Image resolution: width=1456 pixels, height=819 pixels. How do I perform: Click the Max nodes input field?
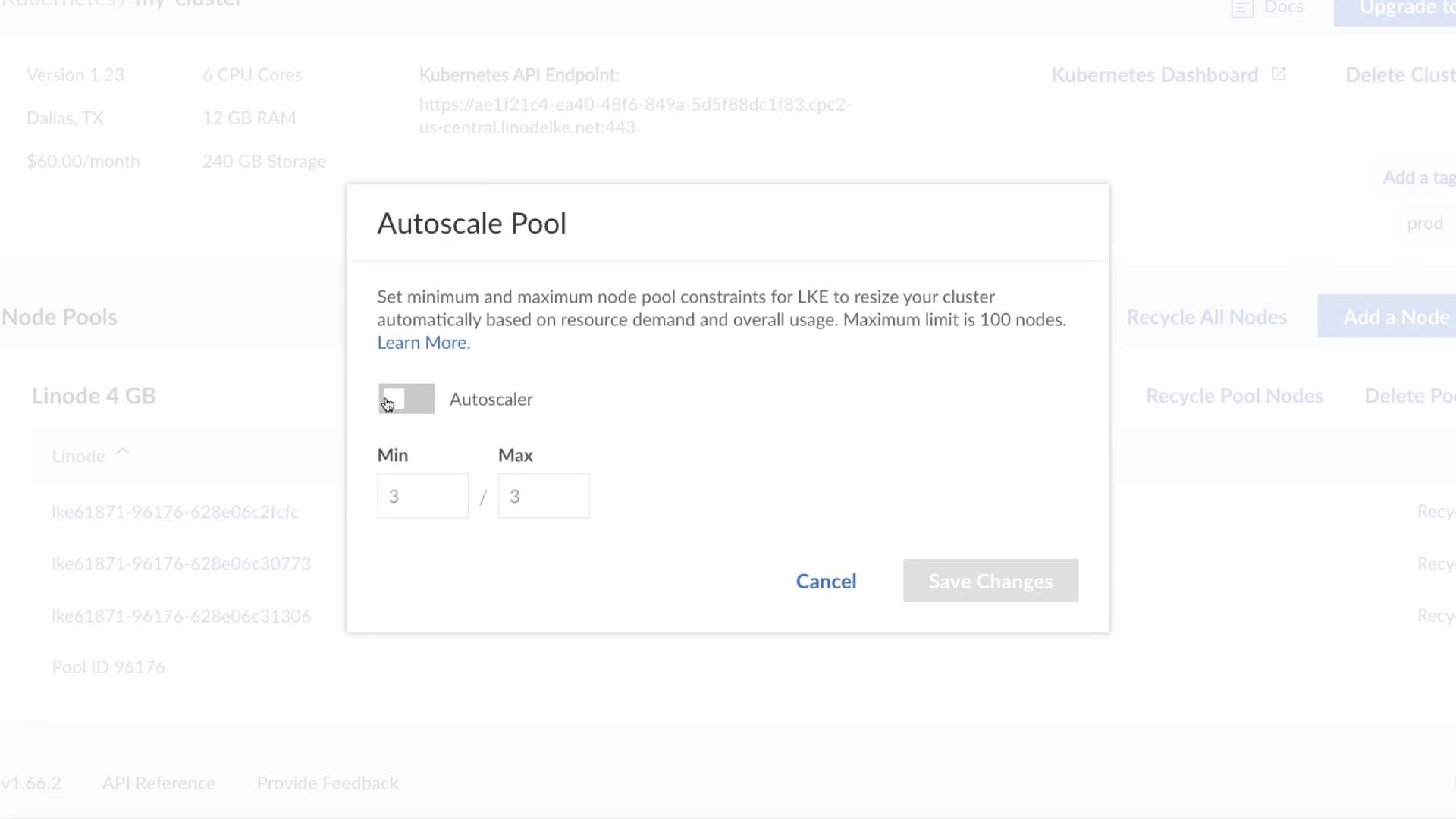543,496
